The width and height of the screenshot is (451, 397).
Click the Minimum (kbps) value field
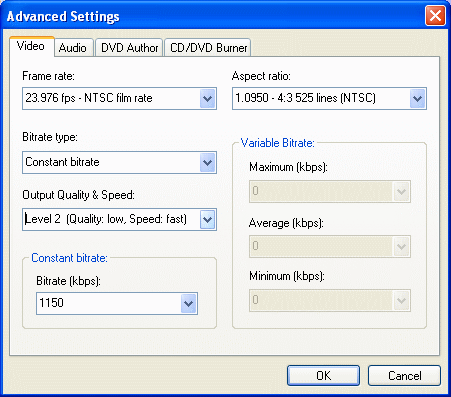330,301
